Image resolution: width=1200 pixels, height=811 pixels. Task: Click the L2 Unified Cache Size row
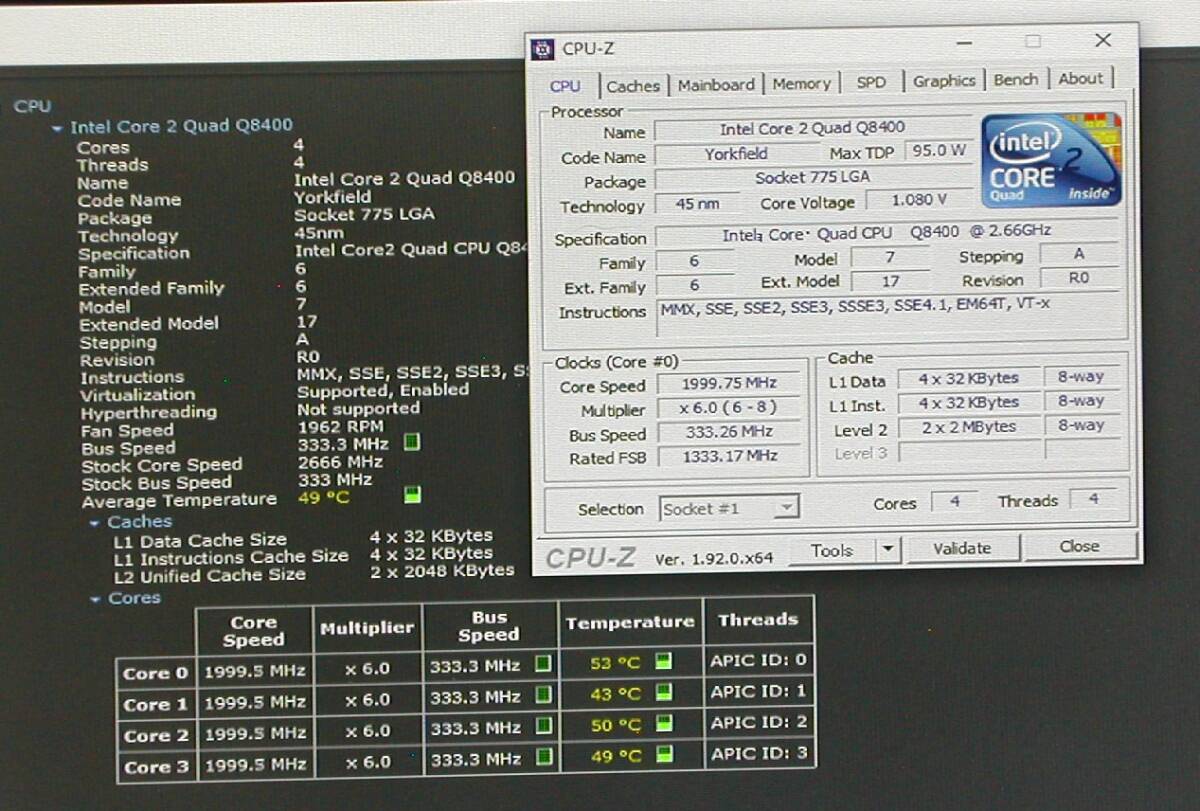(313, 572)
